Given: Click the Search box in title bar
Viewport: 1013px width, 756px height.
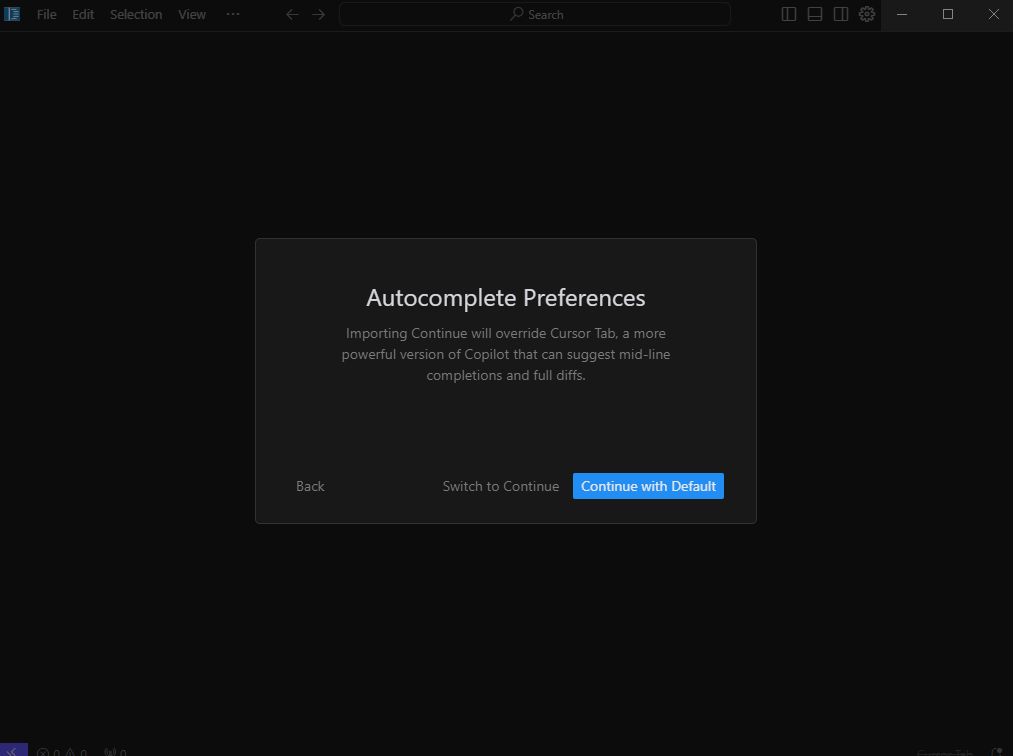Looking at the screenshot, I should [535, 14].
